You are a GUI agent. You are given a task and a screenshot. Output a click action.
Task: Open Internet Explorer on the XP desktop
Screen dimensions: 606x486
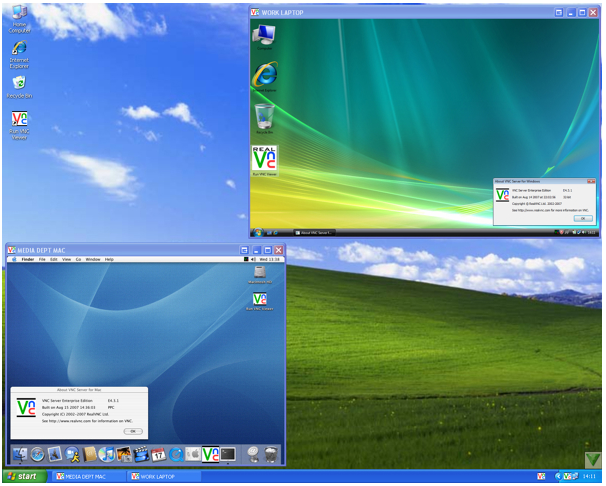click(x=19, y=54)
